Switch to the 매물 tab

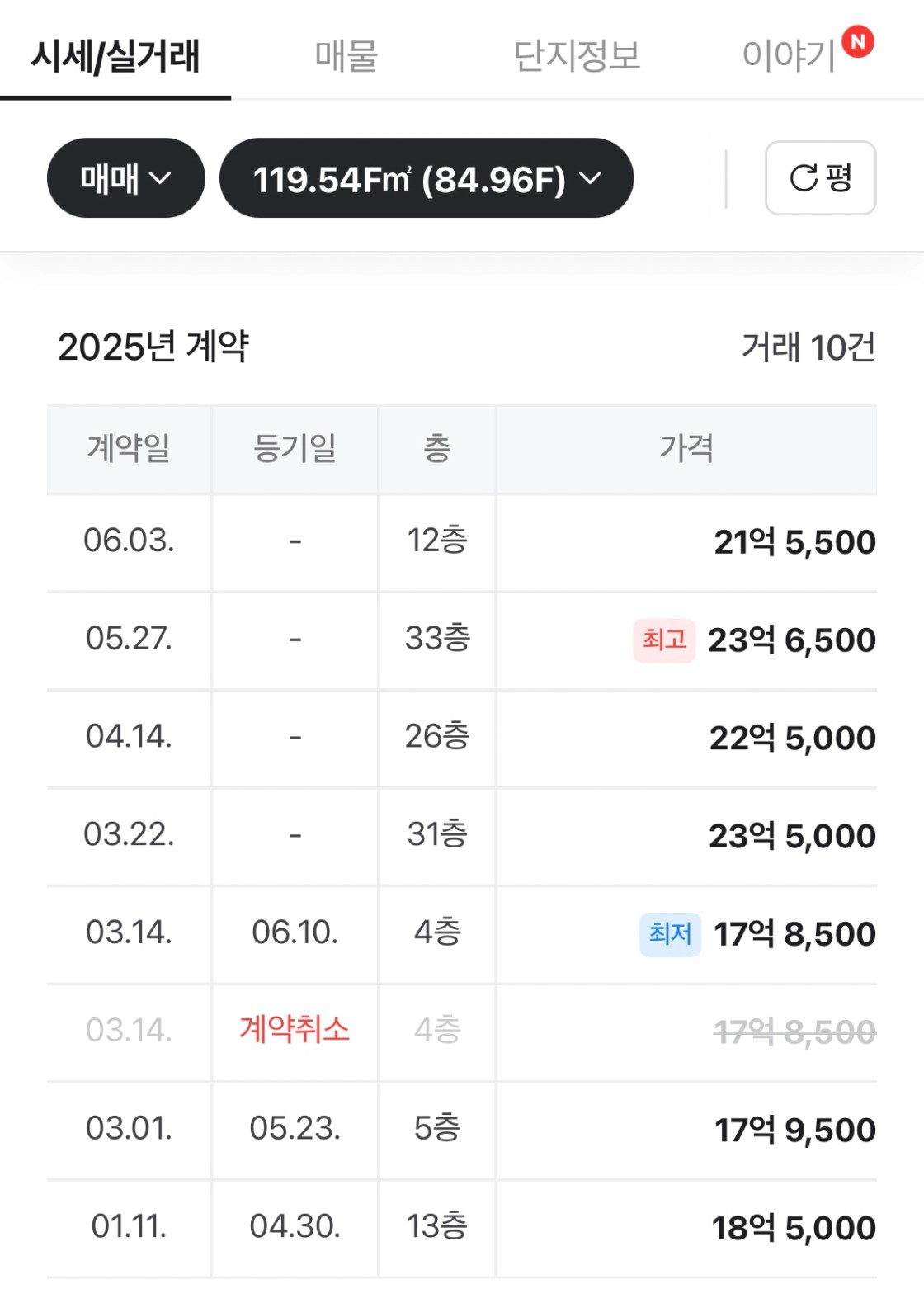pos(346,56)
